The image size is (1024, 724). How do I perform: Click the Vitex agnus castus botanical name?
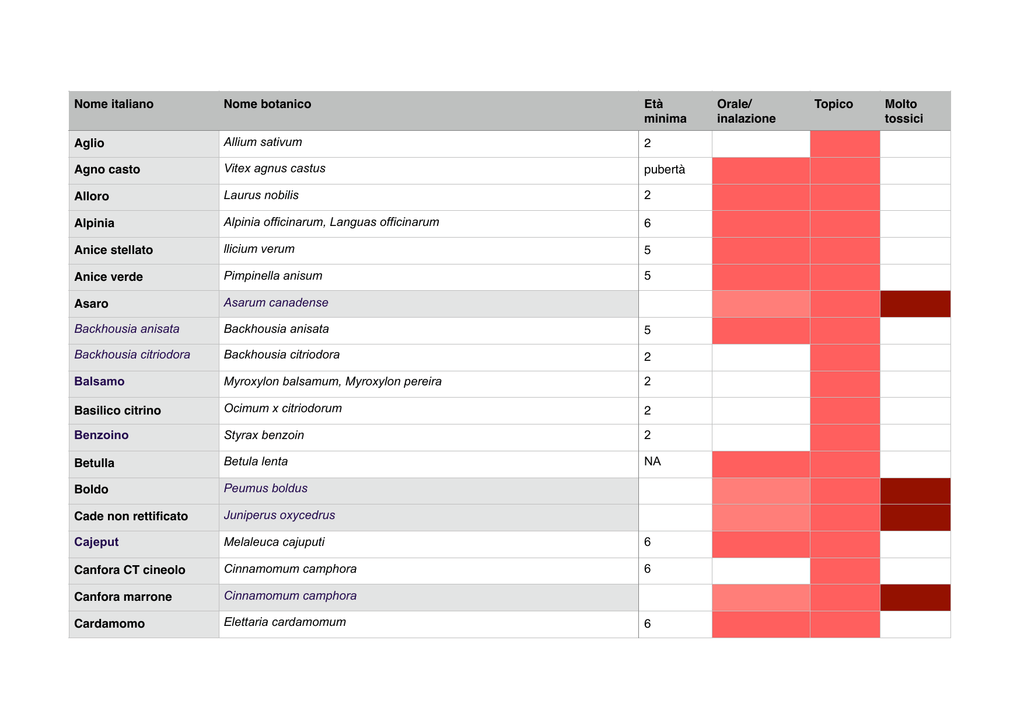pyautogui.click(x=274, y=168)
